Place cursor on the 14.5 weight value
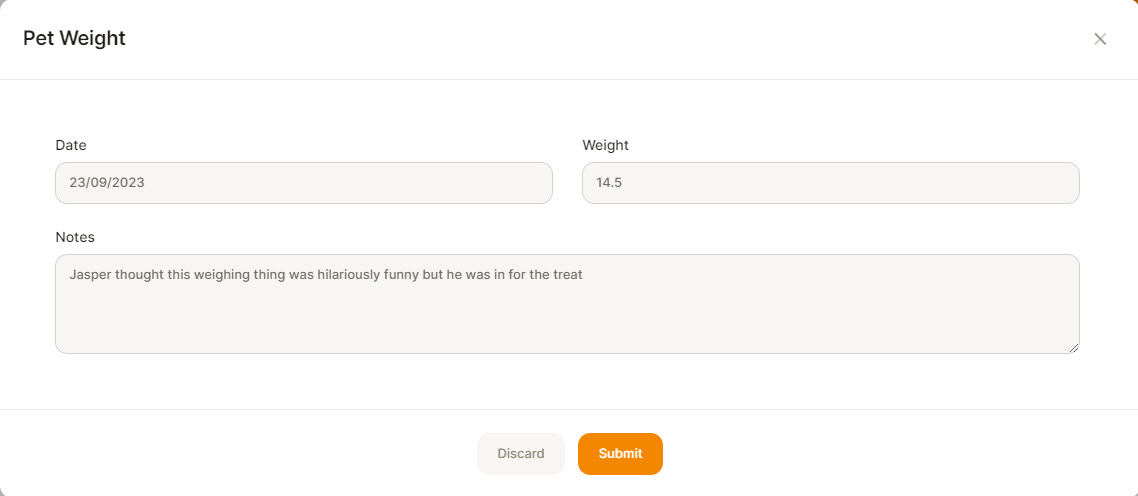Screen dimensions: 1138x496 [x=609, y=183]
